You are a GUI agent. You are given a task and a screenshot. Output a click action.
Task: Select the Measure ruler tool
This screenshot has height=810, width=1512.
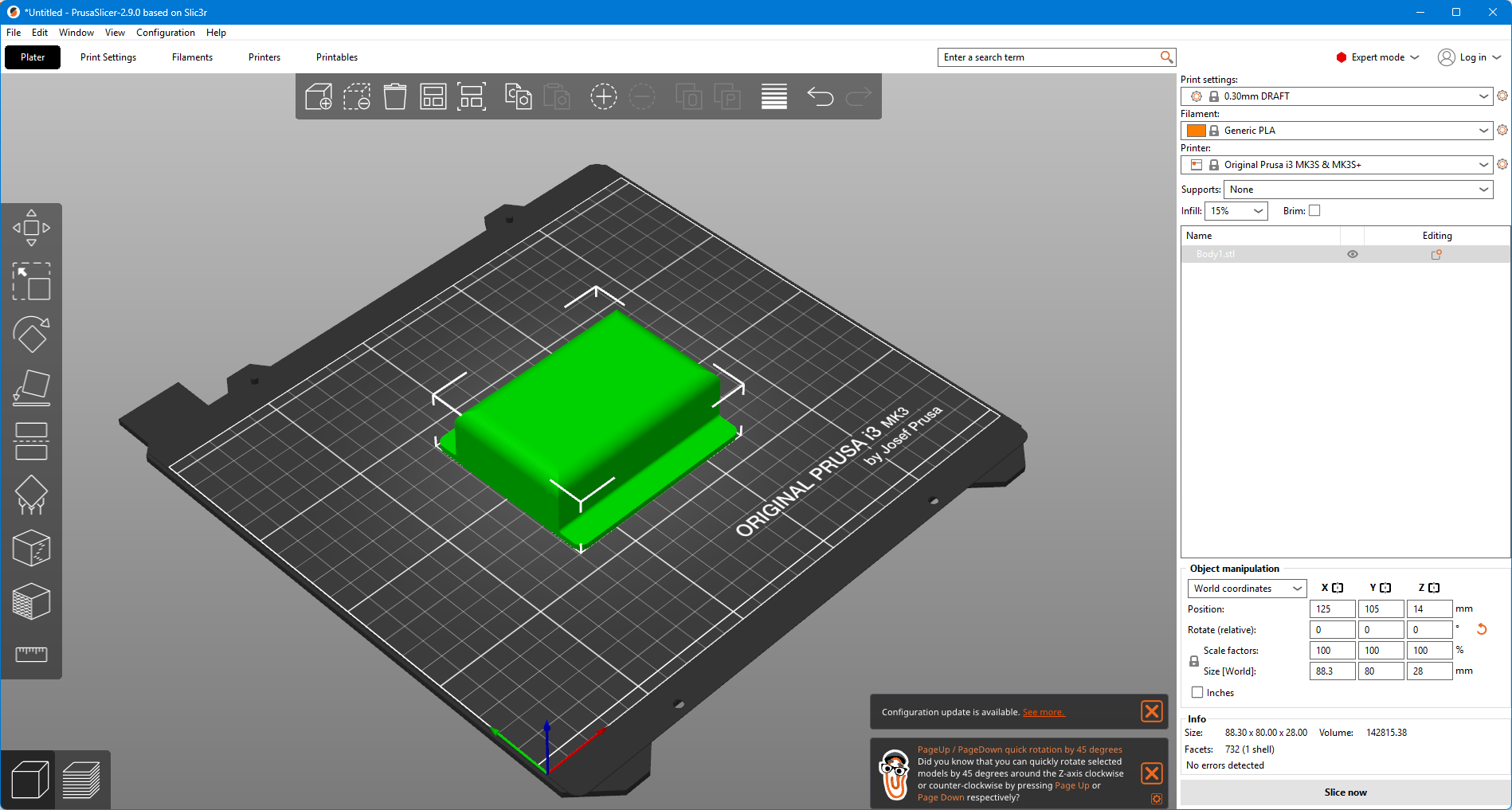[x=31, y=654]
